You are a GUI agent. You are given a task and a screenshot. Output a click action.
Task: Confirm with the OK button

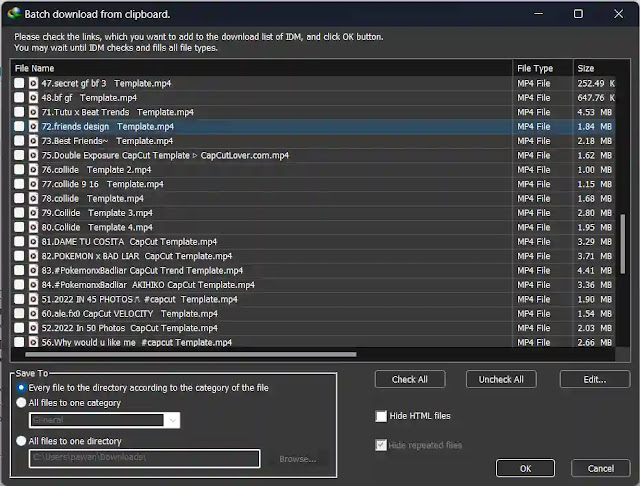tap(525, 468)
